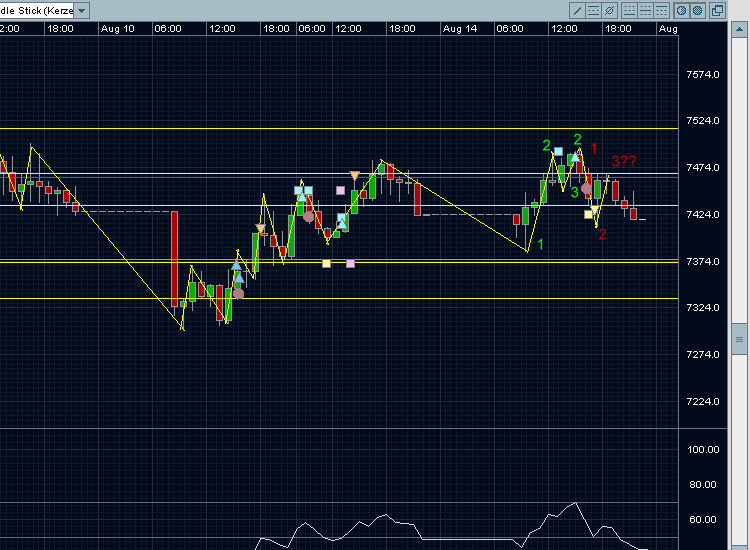Open the Candle Stick chart type dropdown
This screenshot has width=750, height=550.
pyautogui.click(x=82, y=10)
